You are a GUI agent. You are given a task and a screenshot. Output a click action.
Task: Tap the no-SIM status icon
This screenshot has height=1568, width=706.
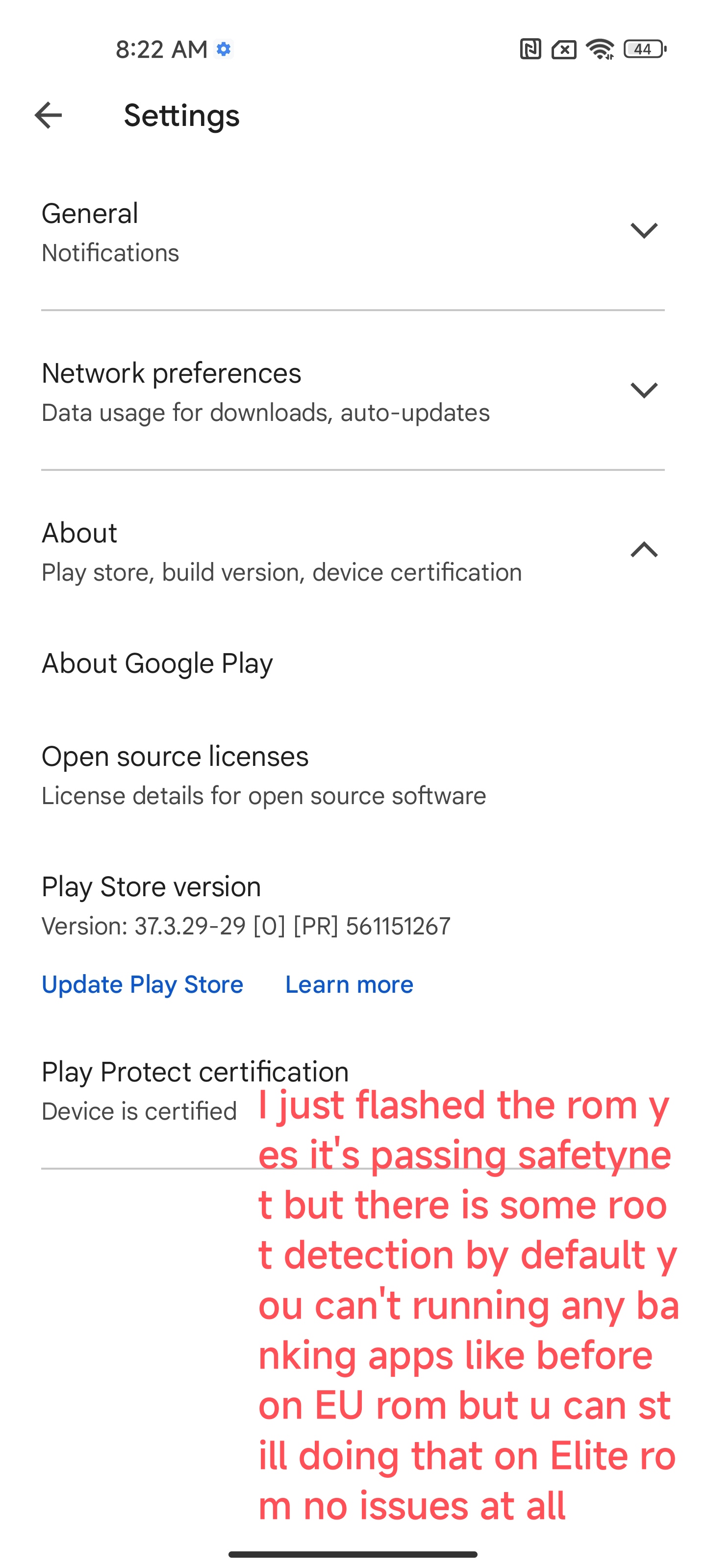click(564, 49)
